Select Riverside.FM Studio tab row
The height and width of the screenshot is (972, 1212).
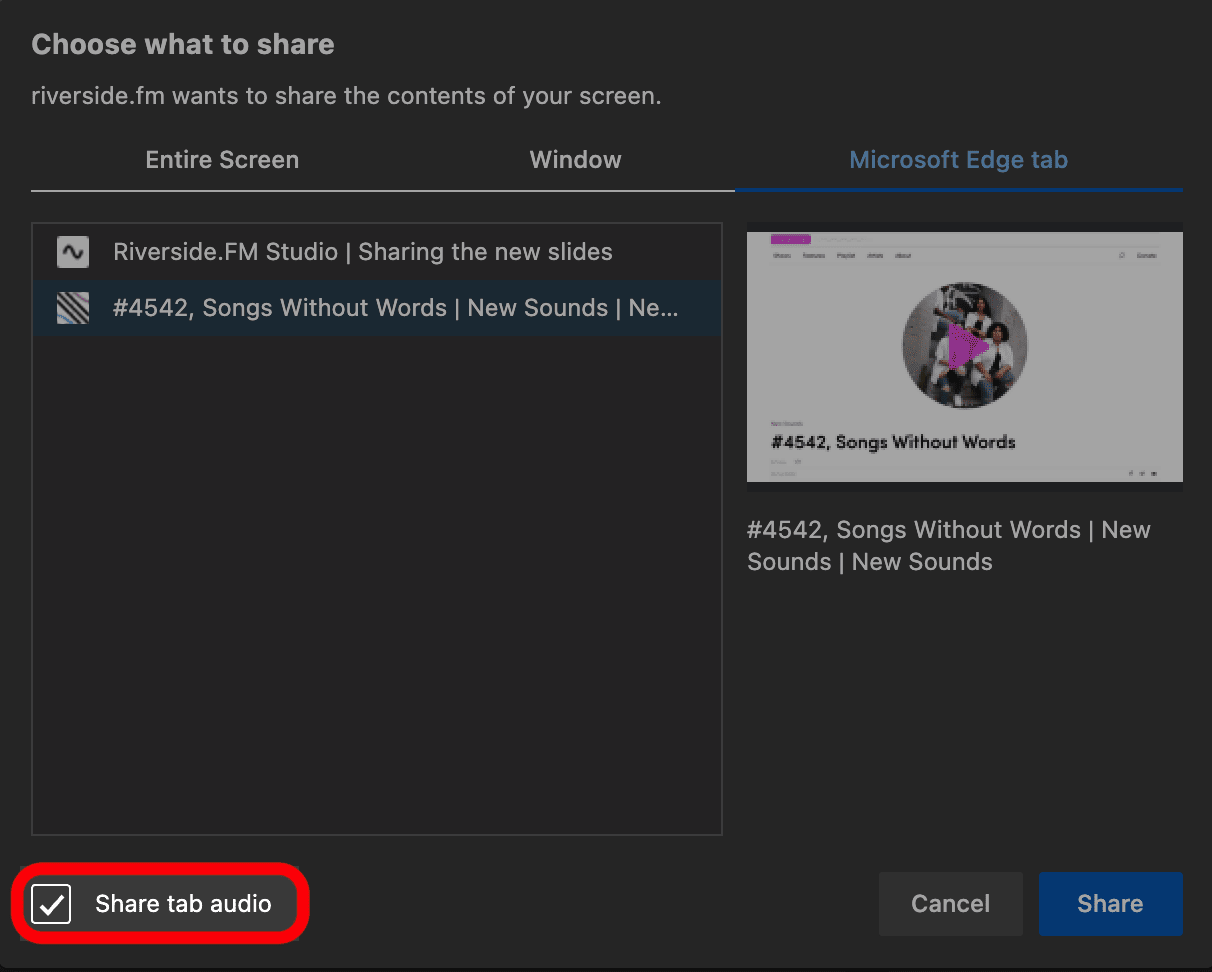point(377,252)
